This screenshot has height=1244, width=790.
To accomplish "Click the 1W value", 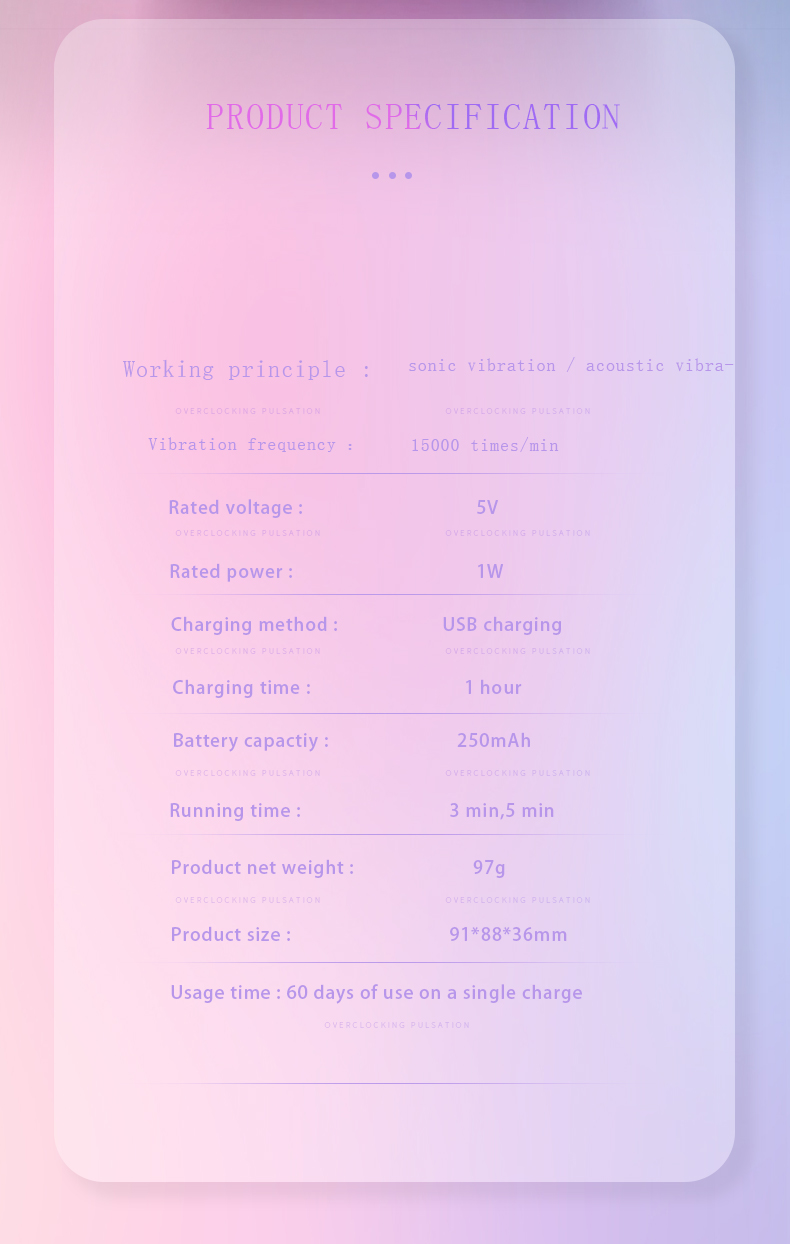I will pyautogui.click(x=490, y=572).
